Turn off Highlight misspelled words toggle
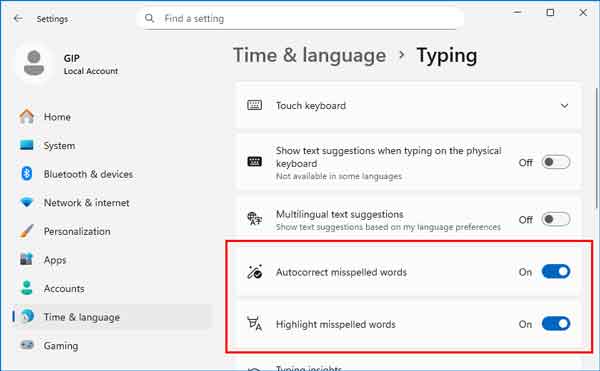Screen dimensions: 600x371 point(556,324)
